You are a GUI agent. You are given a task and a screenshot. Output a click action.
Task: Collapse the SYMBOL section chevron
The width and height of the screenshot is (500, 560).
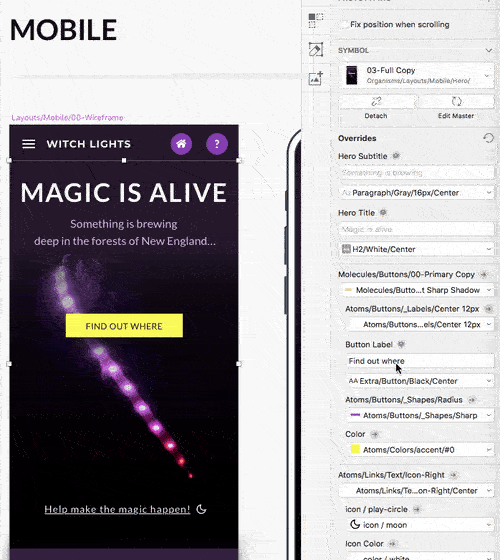[x=489, y=50]
